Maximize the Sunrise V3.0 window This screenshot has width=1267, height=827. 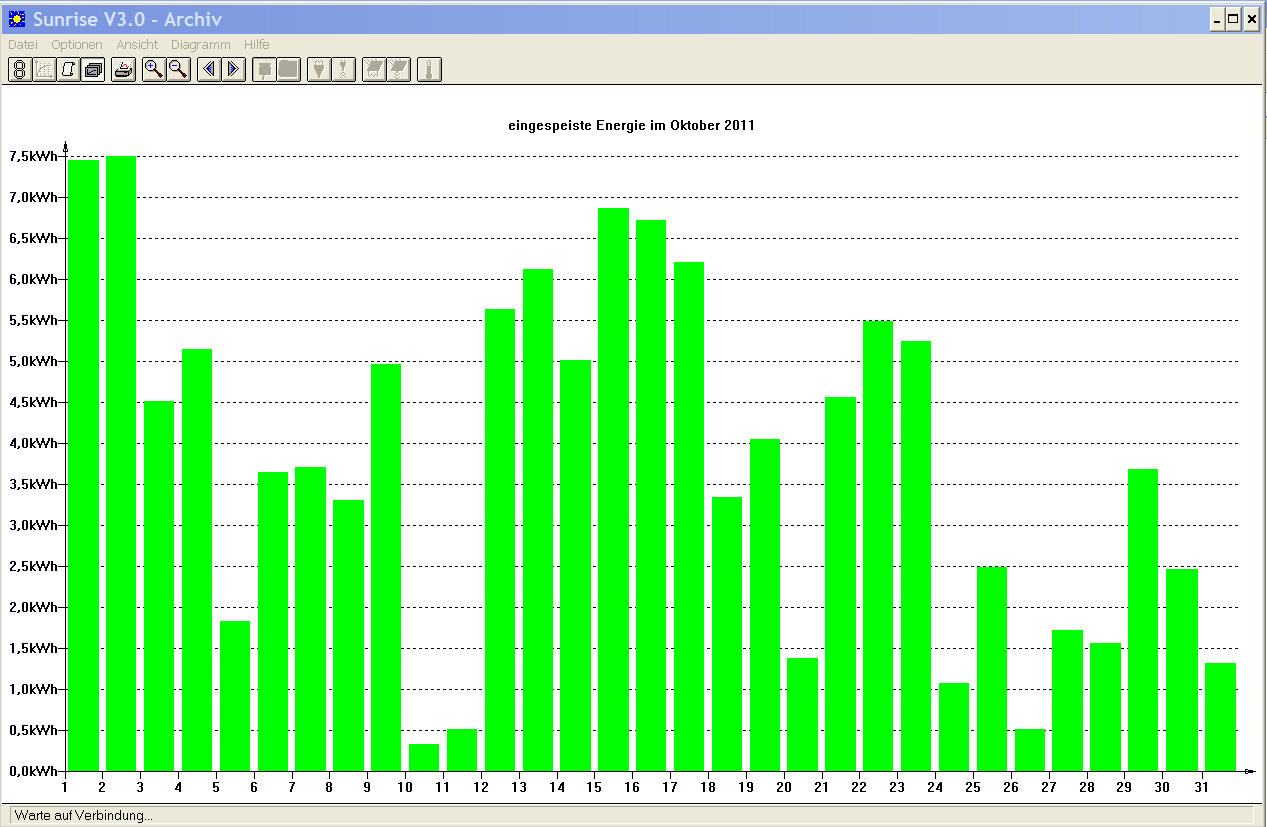pos(1233,18)
